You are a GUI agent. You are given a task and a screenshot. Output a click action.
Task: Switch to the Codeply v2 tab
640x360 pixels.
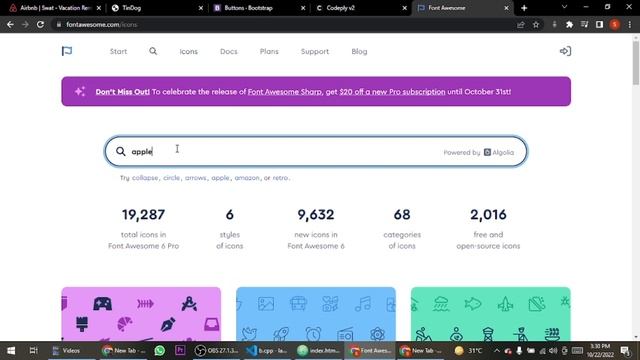click(361, 8)
